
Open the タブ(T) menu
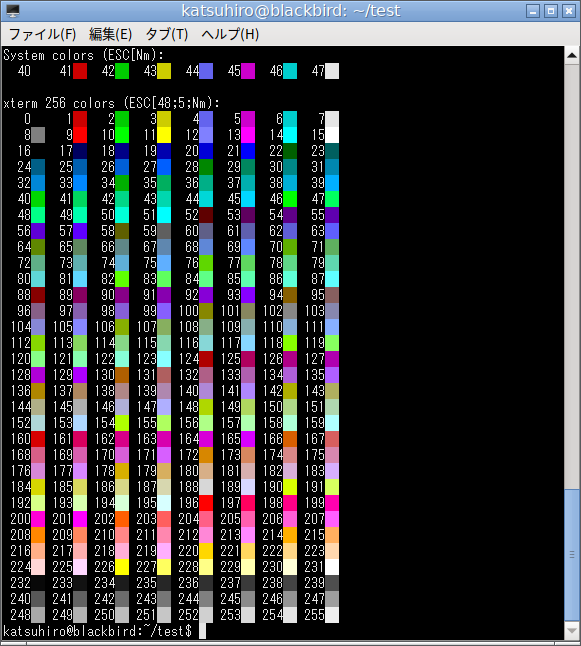coord(166,34)
